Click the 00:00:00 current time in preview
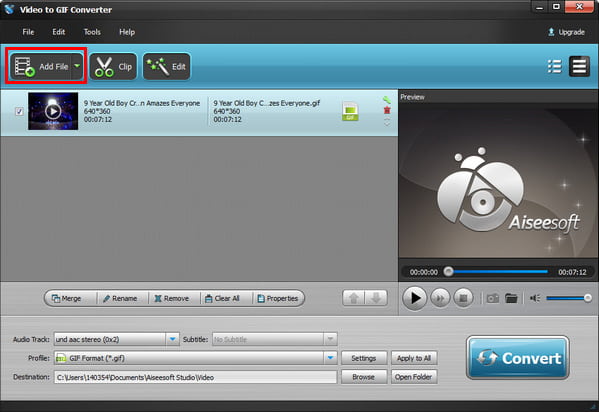The height and width of the screenshot is (412, 599). click(424, 272)
